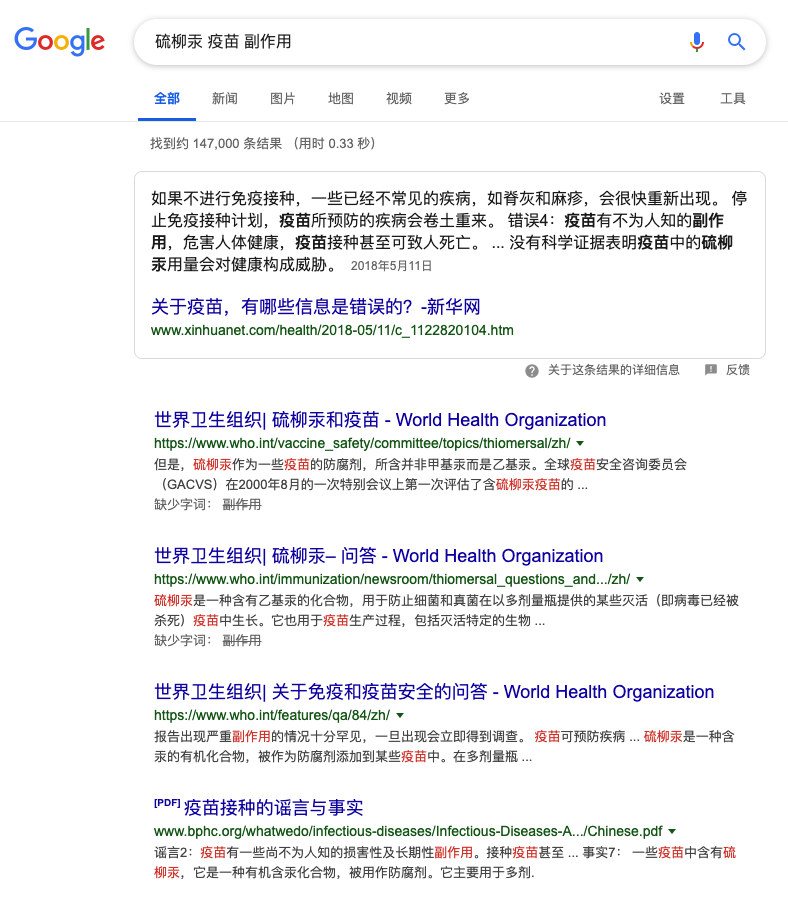Click the www.bphc.org PDF URL text
Screen dimensions: 788x904
click(408, 831)
